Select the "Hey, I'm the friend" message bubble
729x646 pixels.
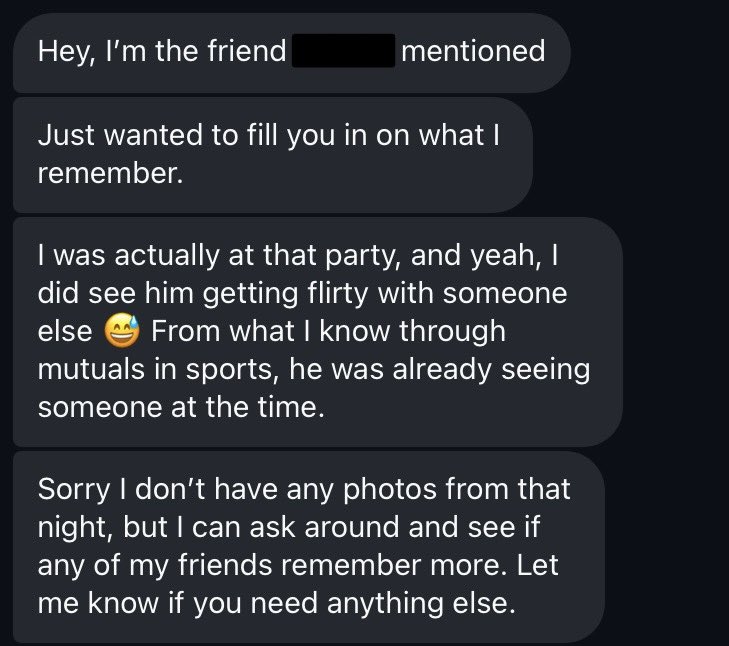tap(290, 52)
